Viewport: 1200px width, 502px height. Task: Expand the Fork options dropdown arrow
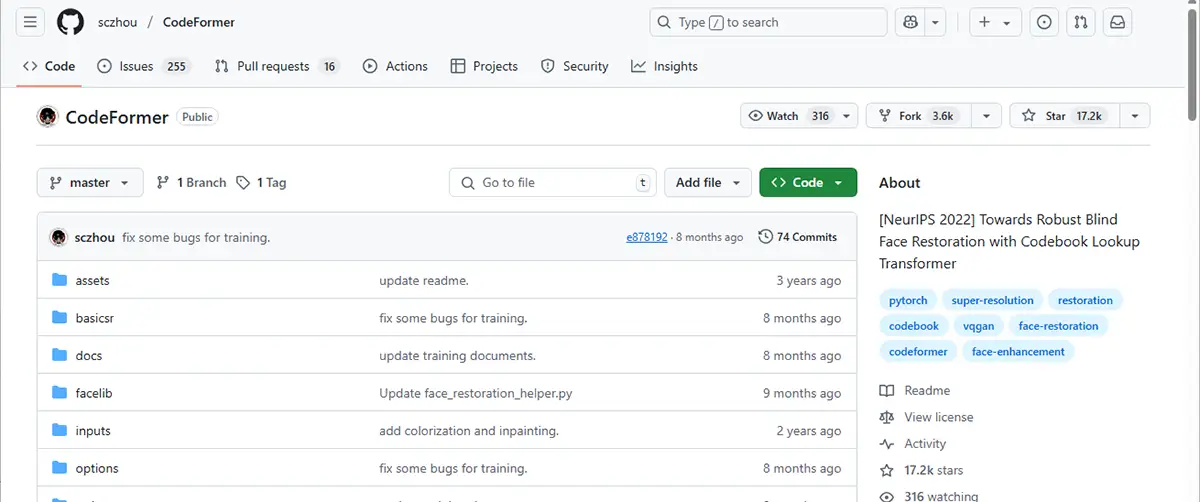985,116
